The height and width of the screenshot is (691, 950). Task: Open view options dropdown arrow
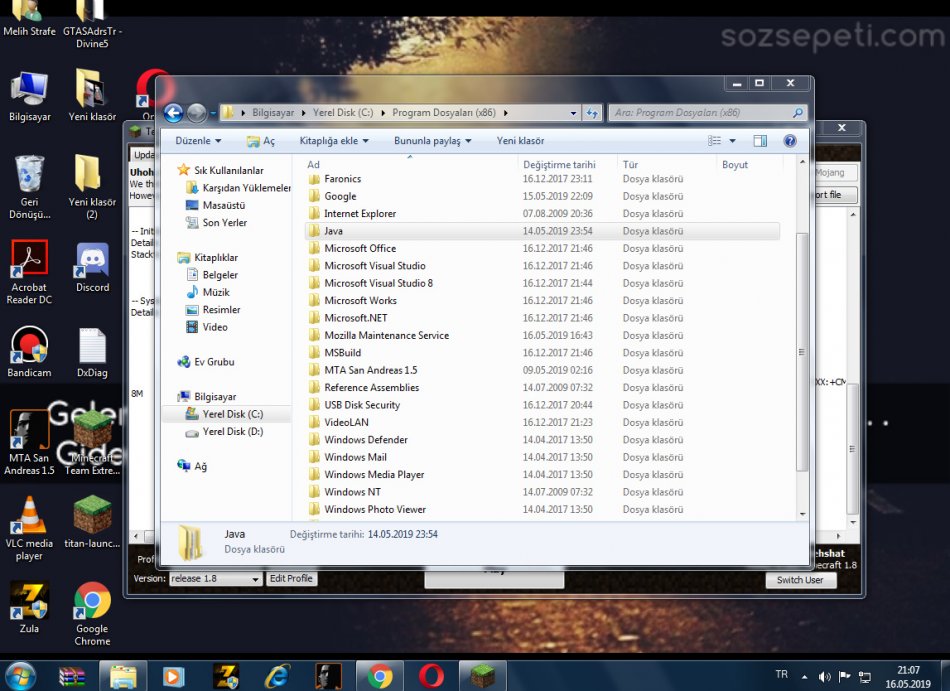point(732,141)
